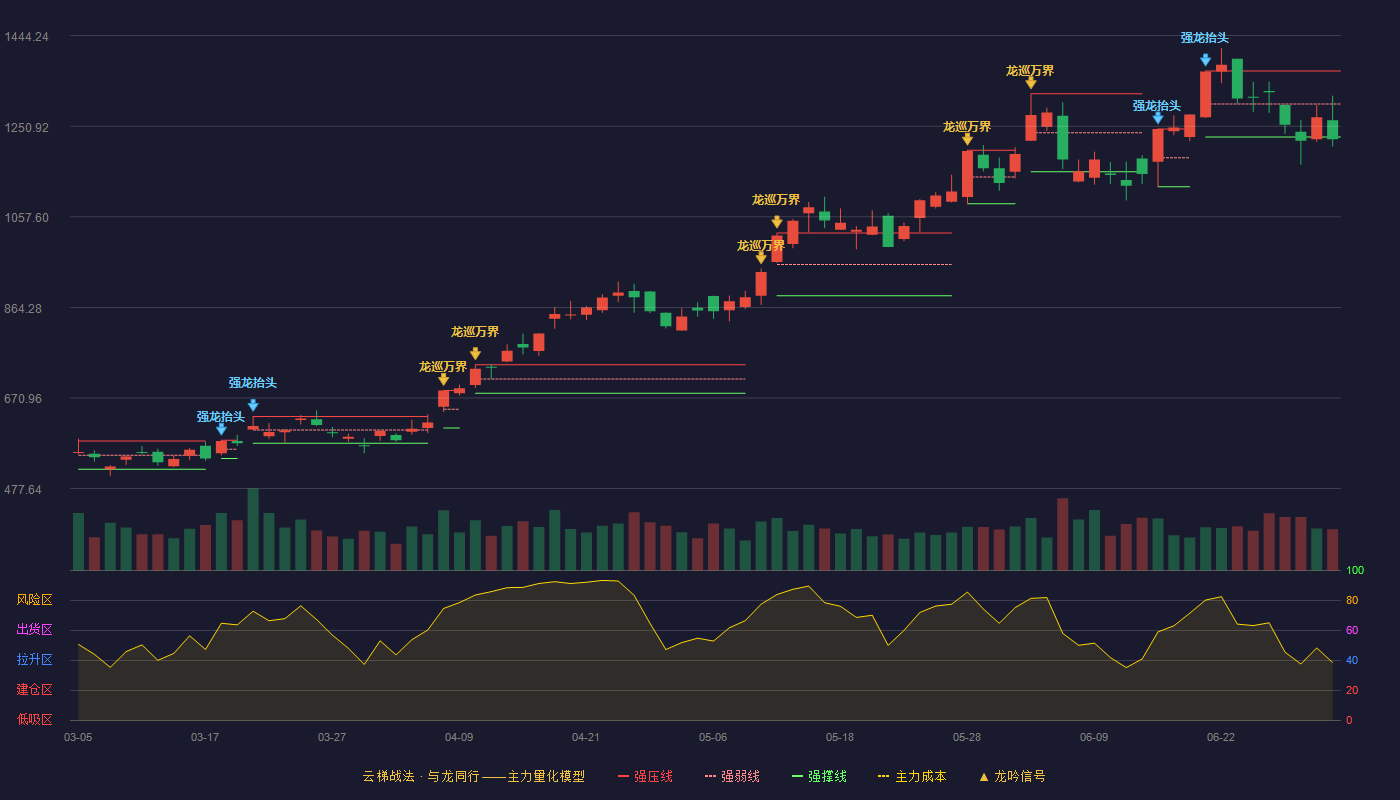Click the 06-22 date label

[1221, 737]
